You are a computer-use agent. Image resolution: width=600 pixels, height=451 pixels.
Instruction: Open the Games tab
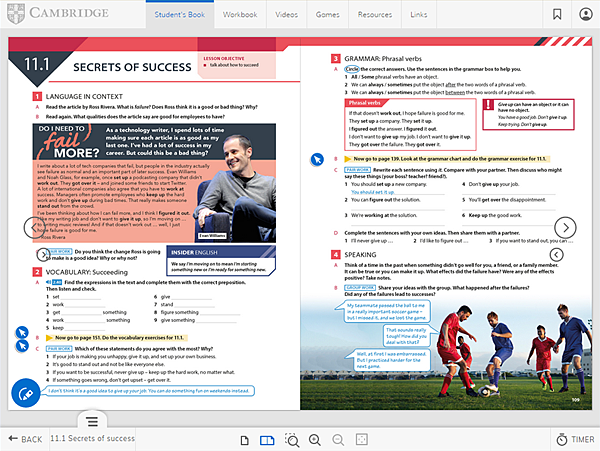tap(328, 15)
